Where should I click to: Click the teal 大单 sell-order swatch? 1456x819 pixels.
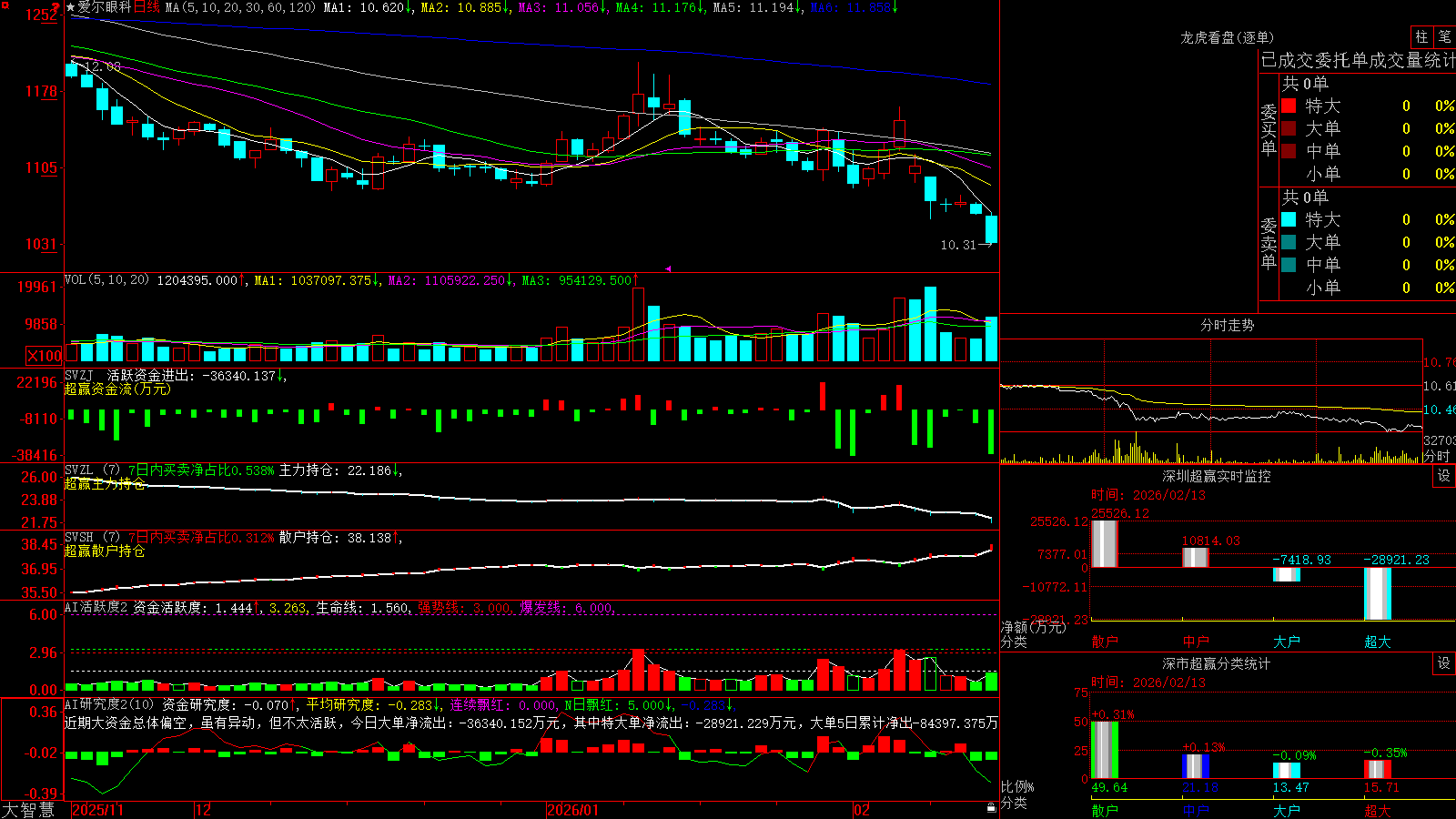tap(1289, 242)
